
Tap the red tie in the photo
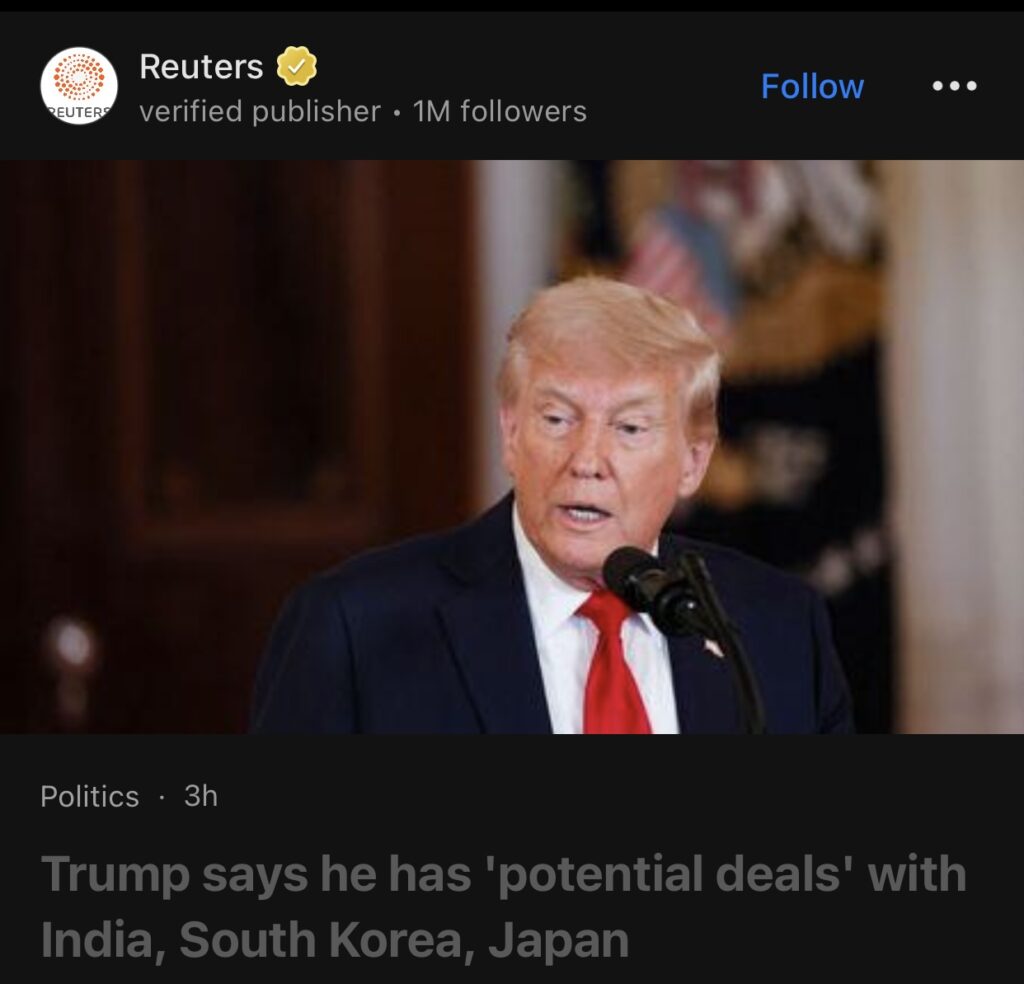pyautogui.click(x=613, y=663)
